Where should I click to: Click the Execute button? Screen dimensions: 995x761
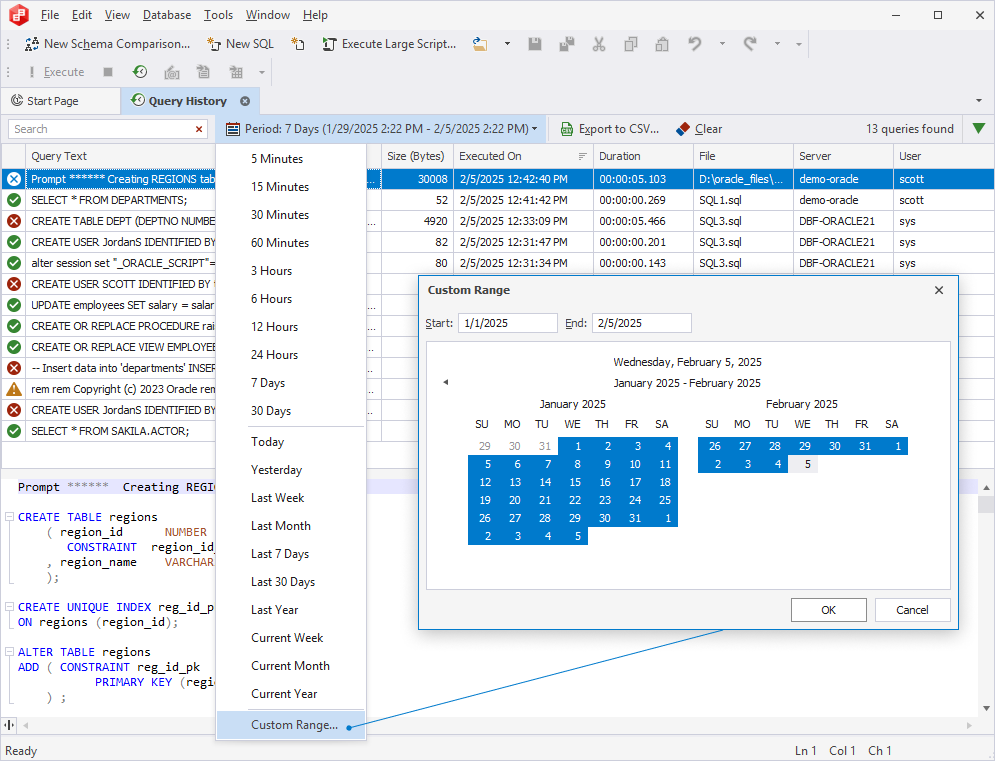click(x=56, y=72)
